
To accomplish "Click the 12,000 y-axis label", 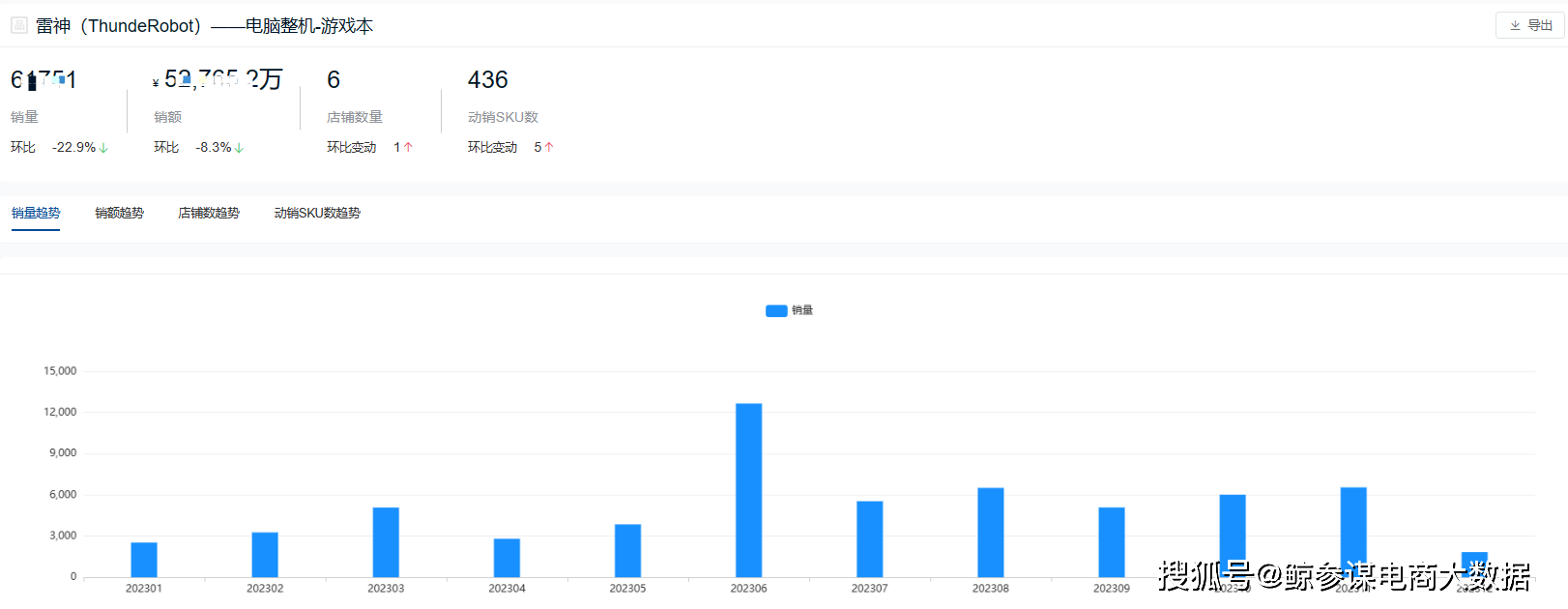I will click(60, 412).
